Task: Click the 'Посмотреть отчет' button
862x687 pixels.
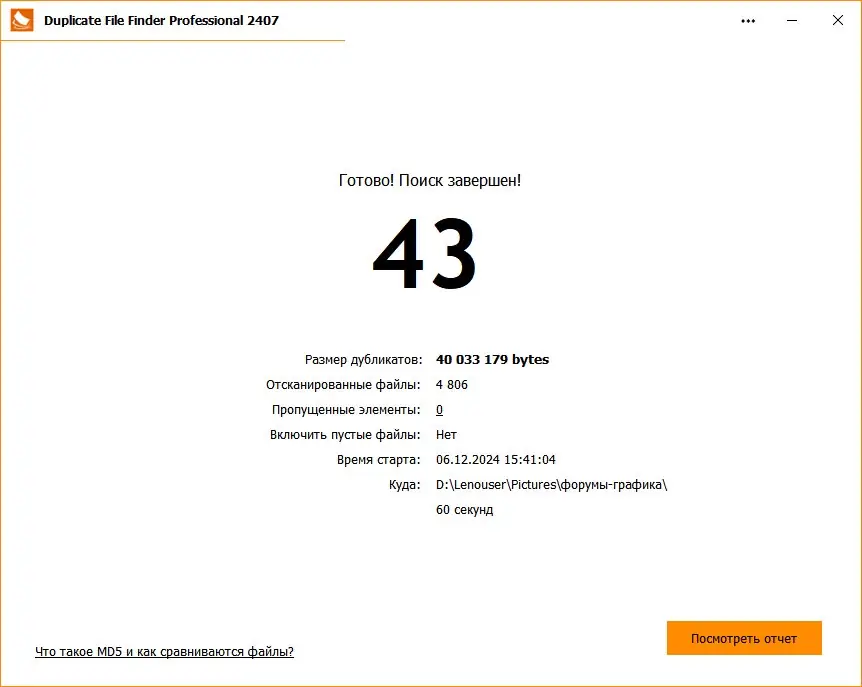Action: pyautogui.click(x=744, y=638)
